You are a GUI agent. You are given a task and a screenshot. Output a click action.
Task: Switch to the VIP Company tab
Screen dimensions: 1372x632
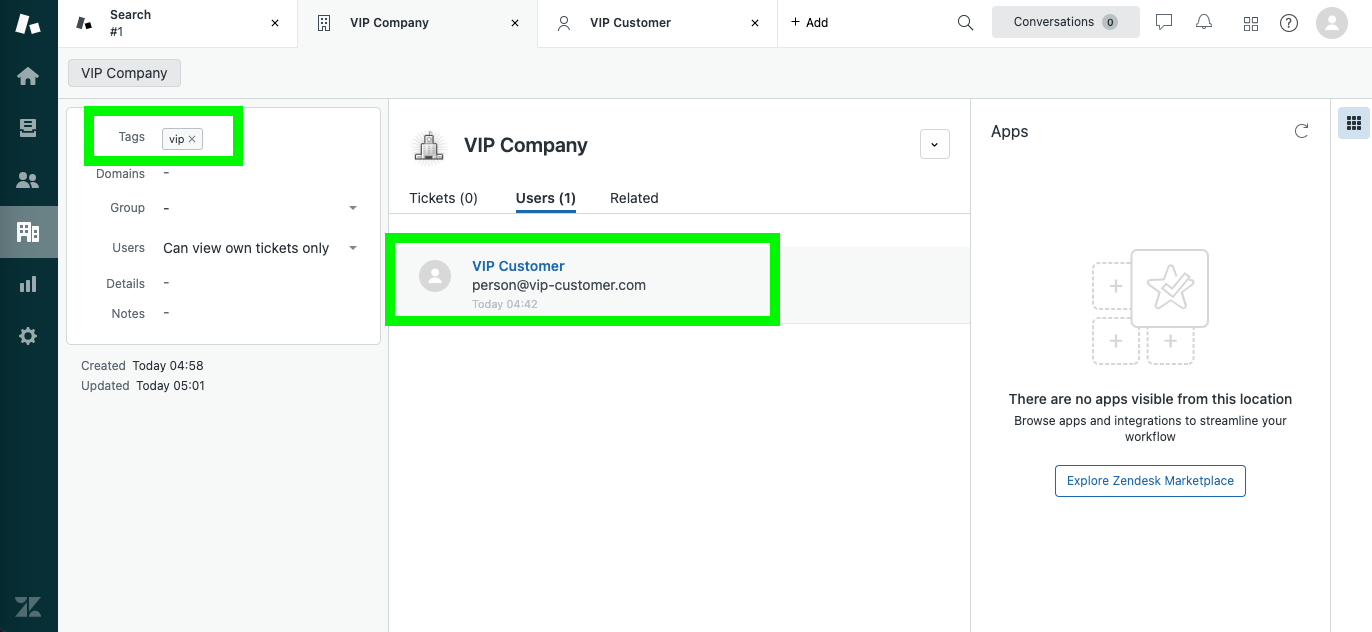(x=418, y=23)
